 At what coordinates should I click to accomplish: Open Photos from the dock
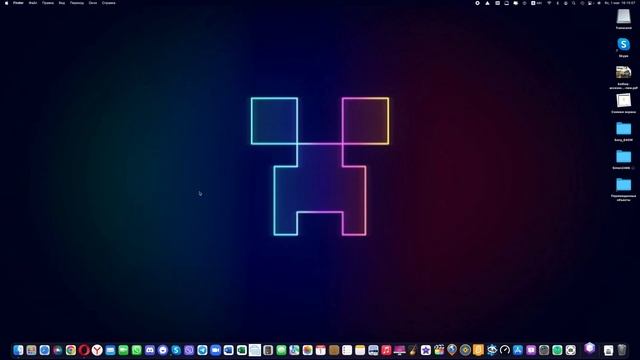click(x=307, y=350)
